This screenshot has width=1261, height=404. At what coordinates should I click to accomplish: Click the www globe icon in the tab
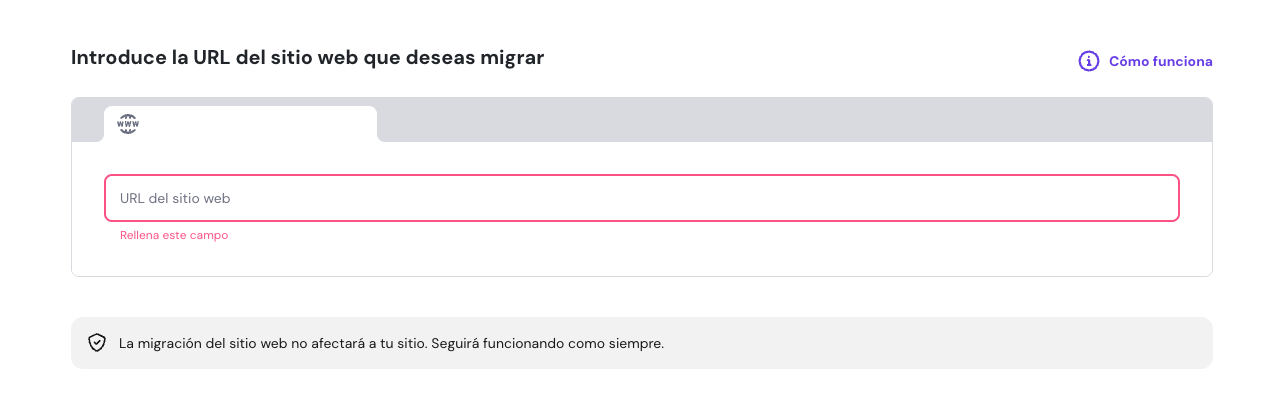(x=128, y=124)
